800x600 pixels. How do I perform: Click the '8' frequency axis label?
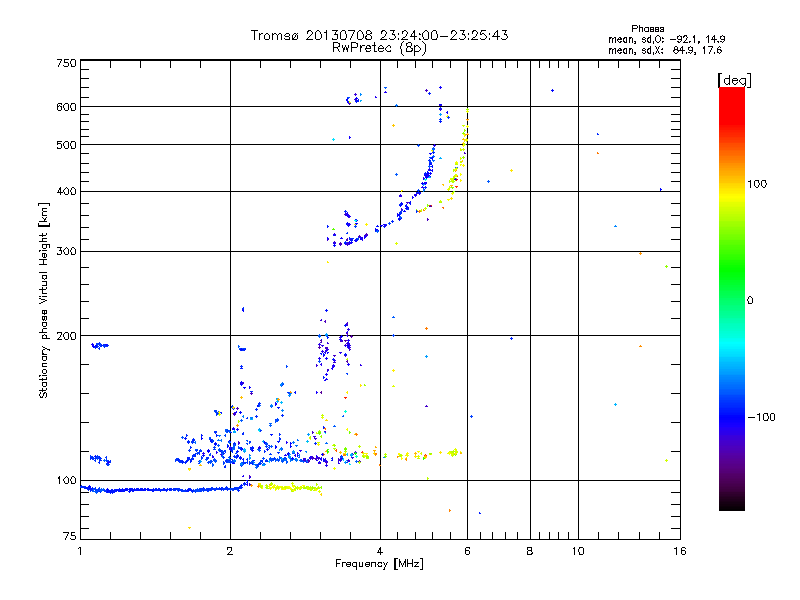click(530, 551)
